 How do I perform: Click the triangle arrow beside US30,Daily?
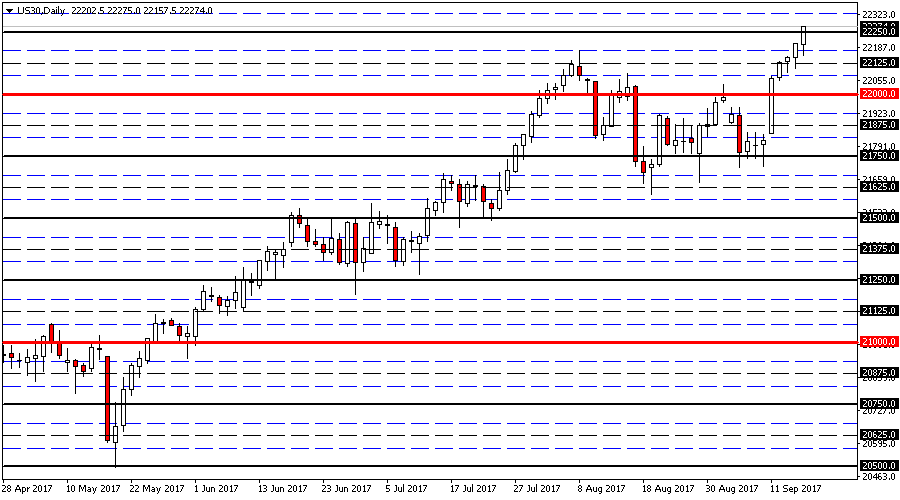[7, 10]
